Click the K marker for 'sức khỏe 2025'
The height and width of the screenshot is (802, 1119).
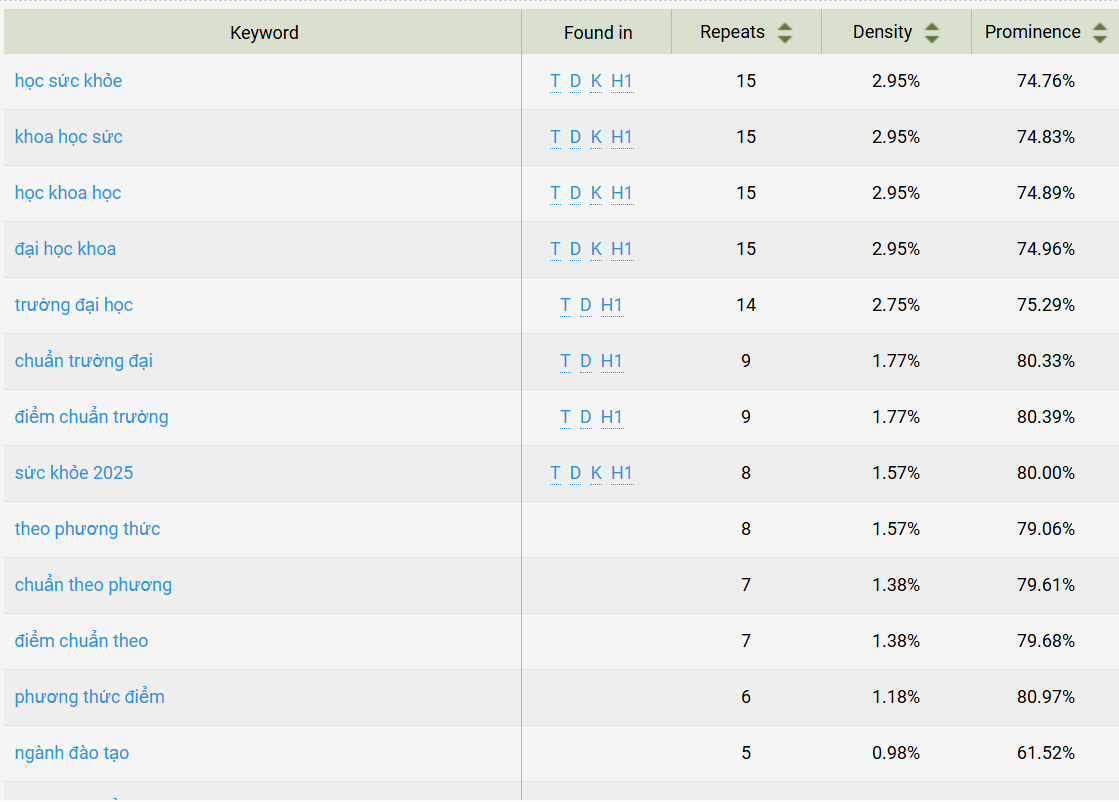(596, 473)
